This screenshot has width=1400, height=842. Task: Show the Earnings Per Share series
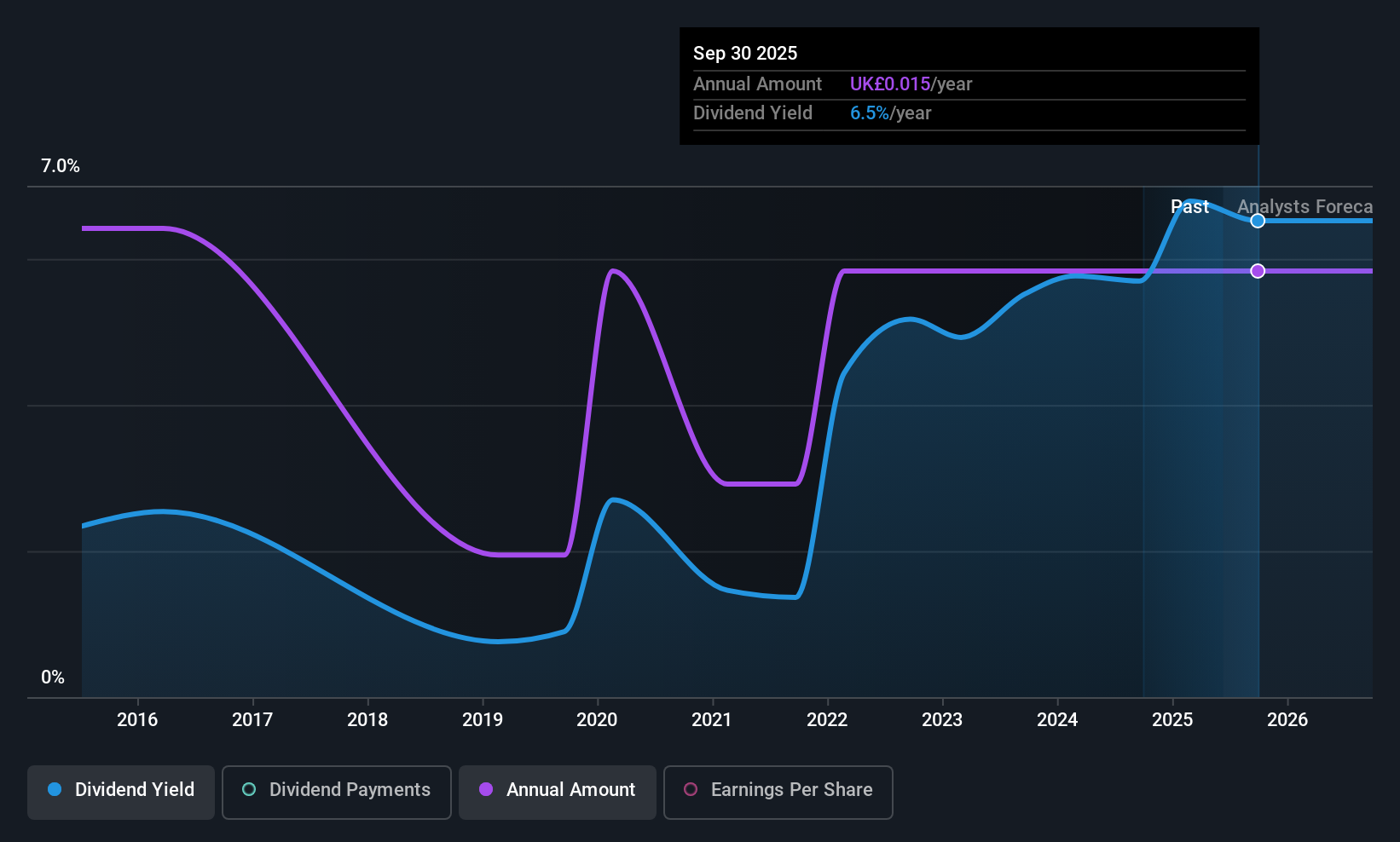(778, 792)
